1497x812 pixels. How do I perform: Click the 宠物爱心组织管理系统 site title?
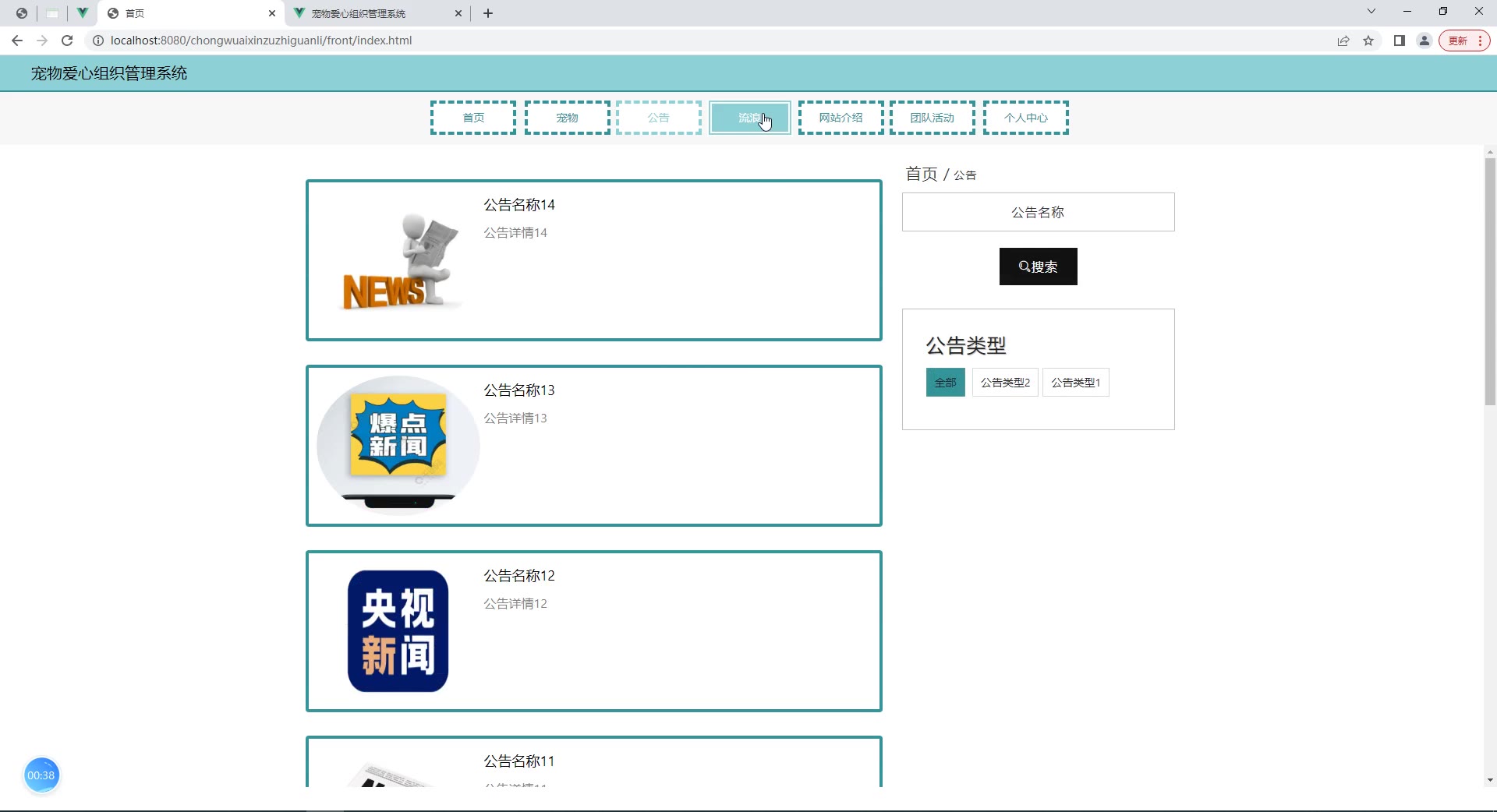coord(109,73)
